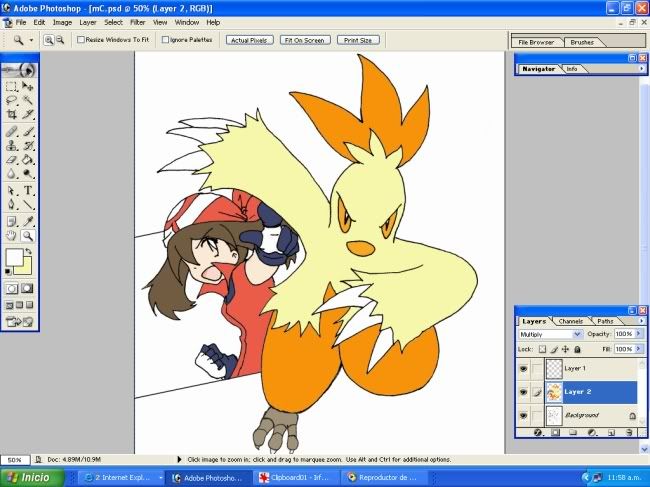The width and height of the screenshot is (650, 487).
Task: Select the Eyedropper tool
Action: click(x=28, y=220)
